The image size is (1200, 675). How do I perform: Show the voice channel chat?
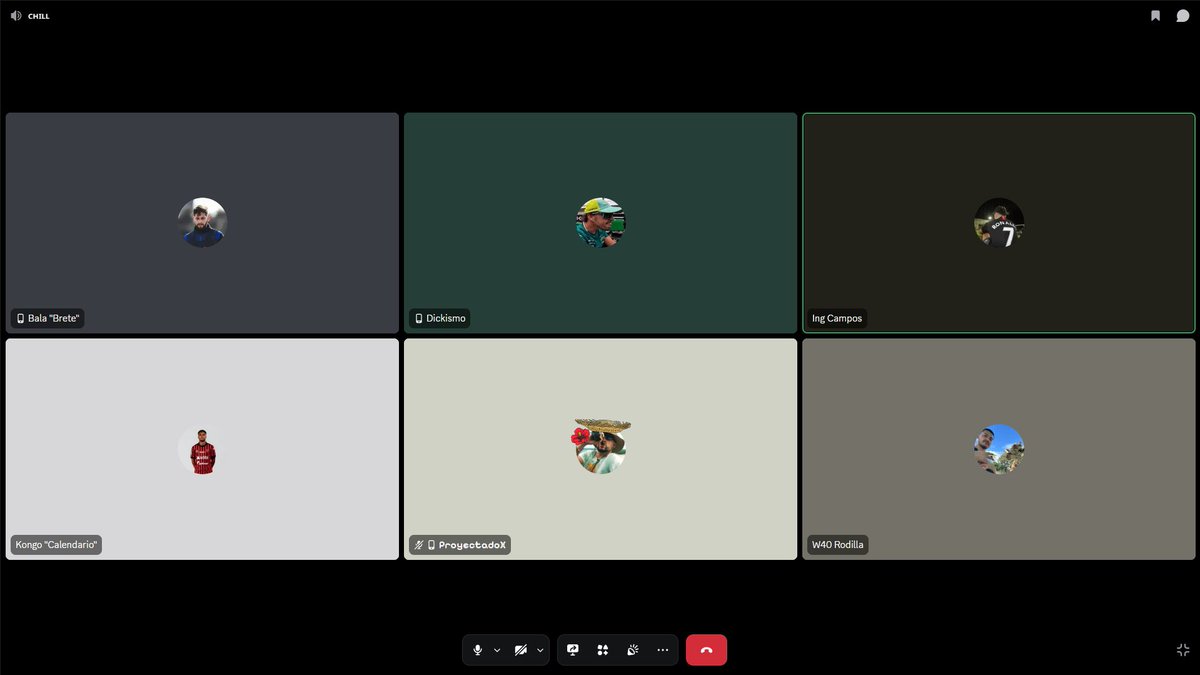click(1183, 15)
